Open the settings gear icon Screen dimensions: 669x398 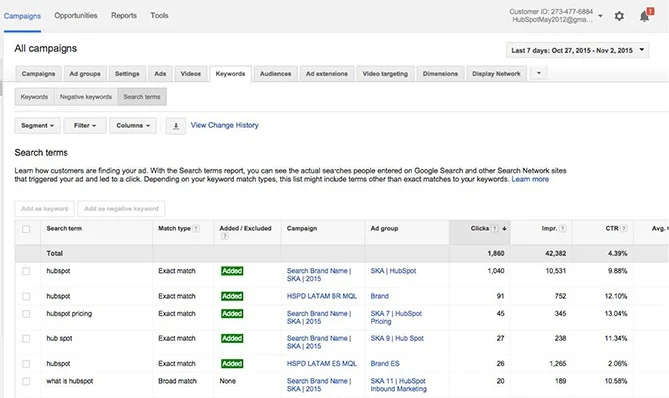pos(619,16)
